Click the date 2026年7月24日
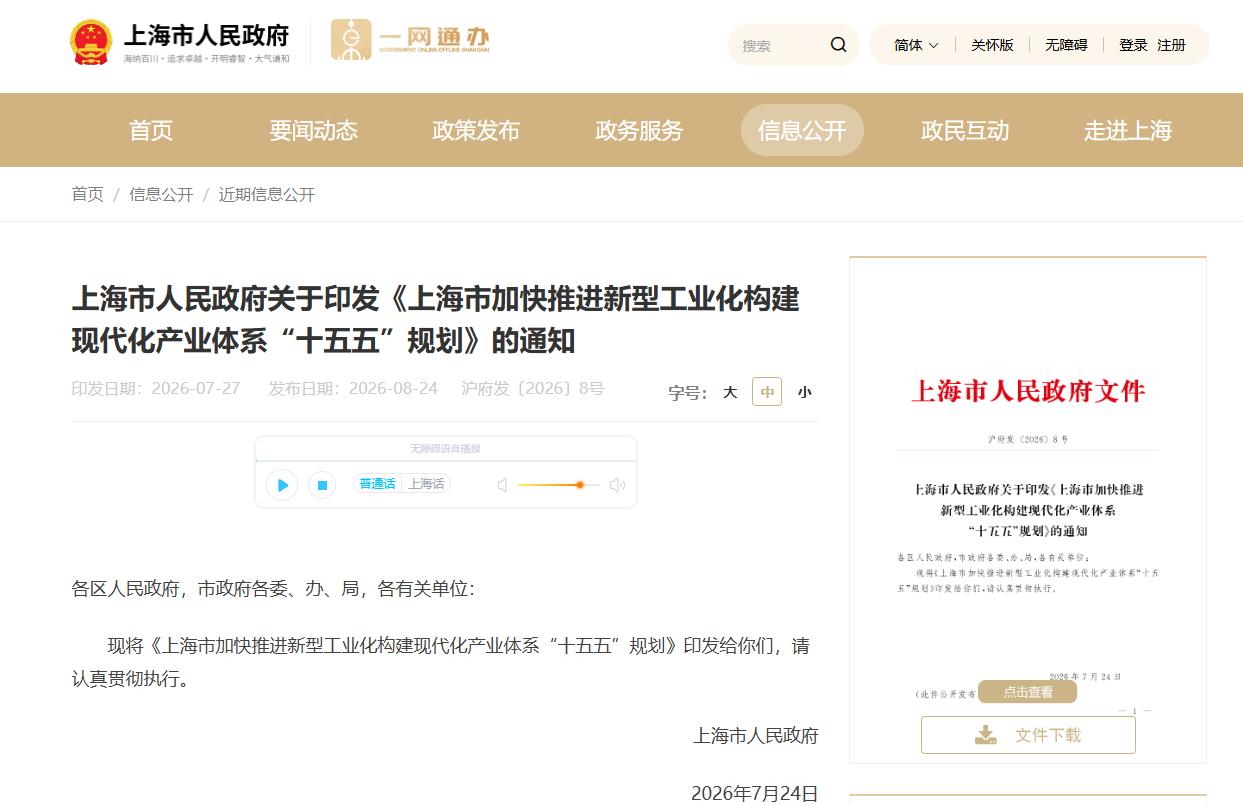Viewport: 1243px width, 806px height. 755,794
